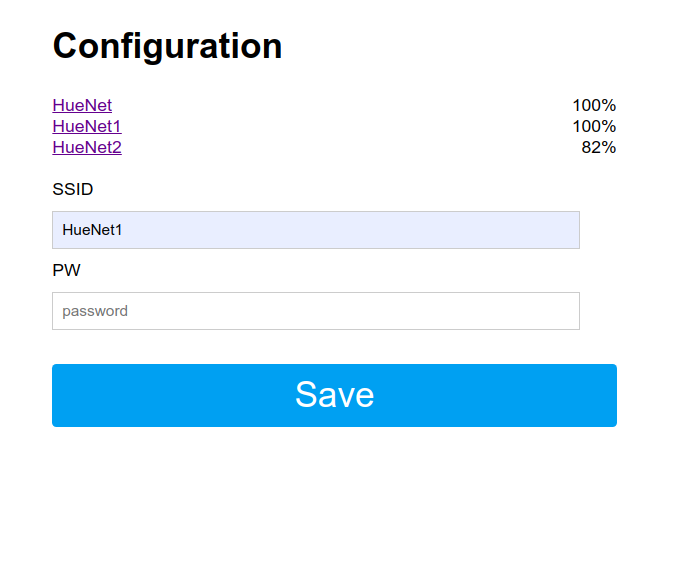Image resolution: width=676 pixels, height=563 pixels.
Task: Submit the Wi-Fi configuration form
Action: [x=334, y=395]
